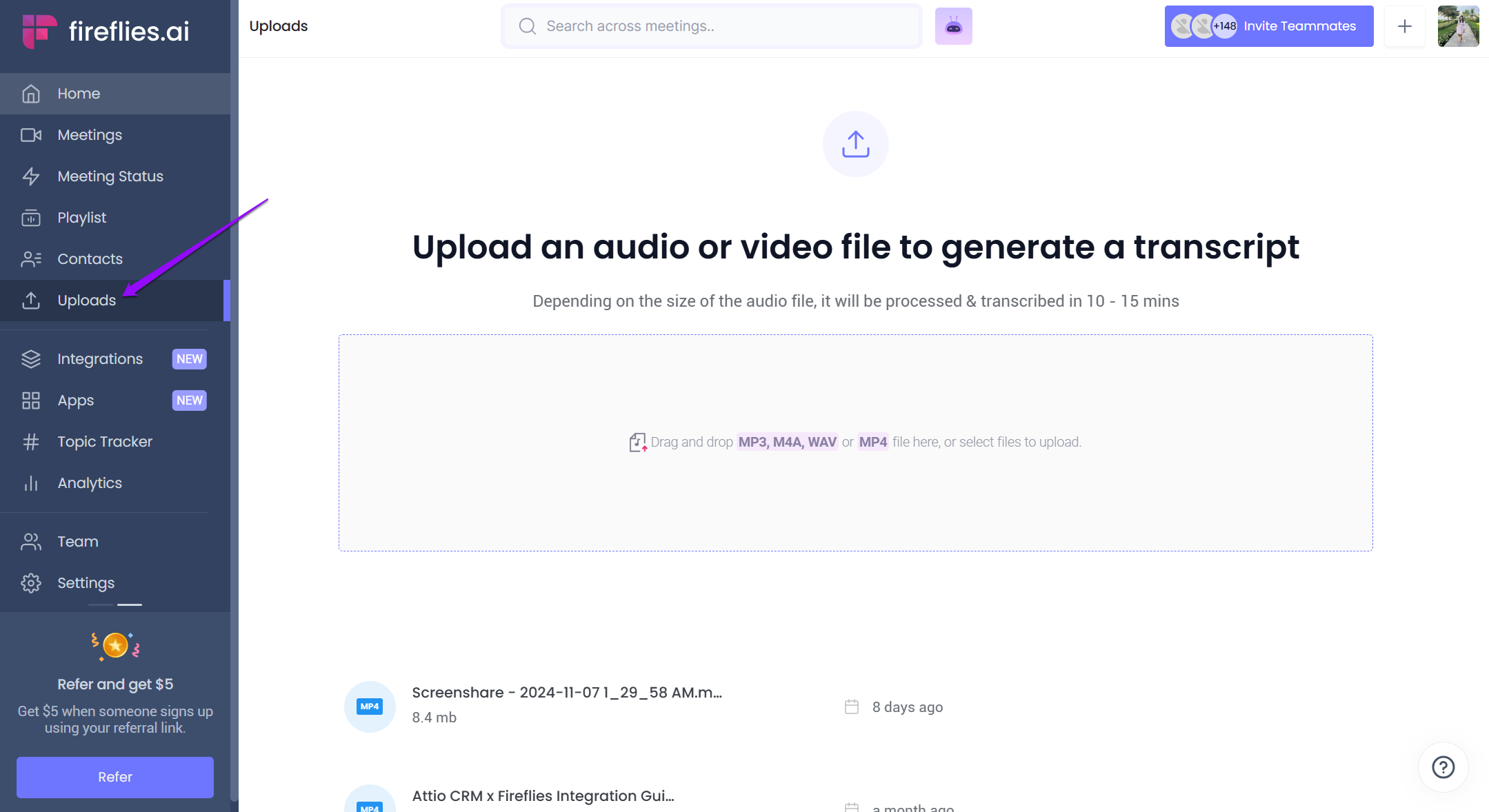Select the Meetings camera icon

click(31, 134)
